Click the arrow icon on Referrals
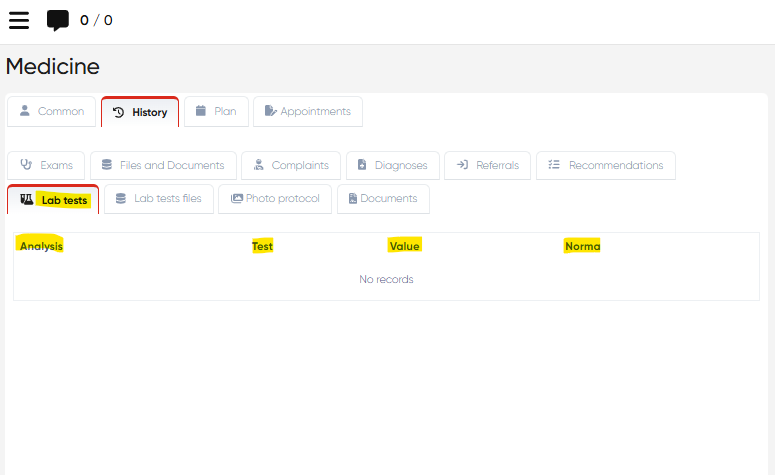Viewport: 775px width, 475px height. point(462,165)
